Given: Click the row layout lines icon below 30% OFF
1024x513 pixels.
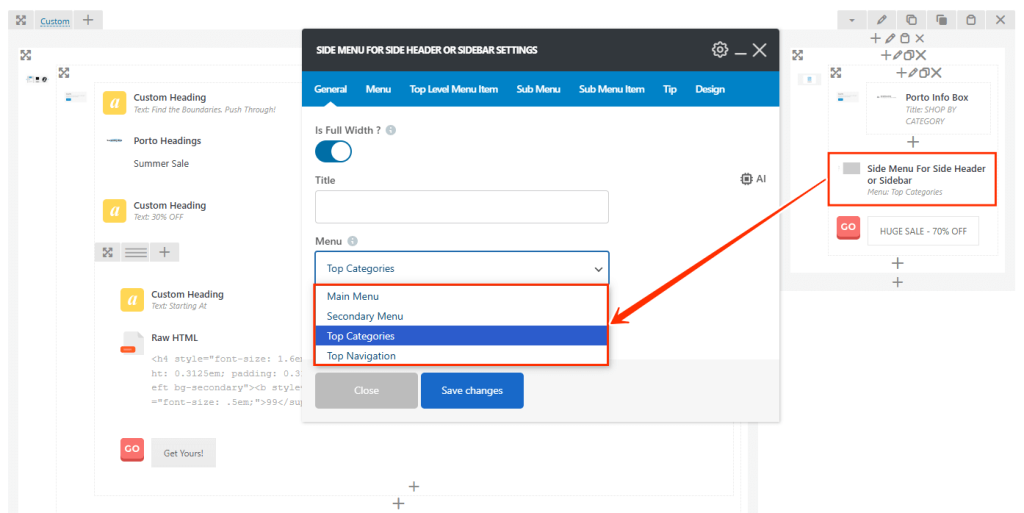Looking at the screenshot, I should tap(136, 253).
